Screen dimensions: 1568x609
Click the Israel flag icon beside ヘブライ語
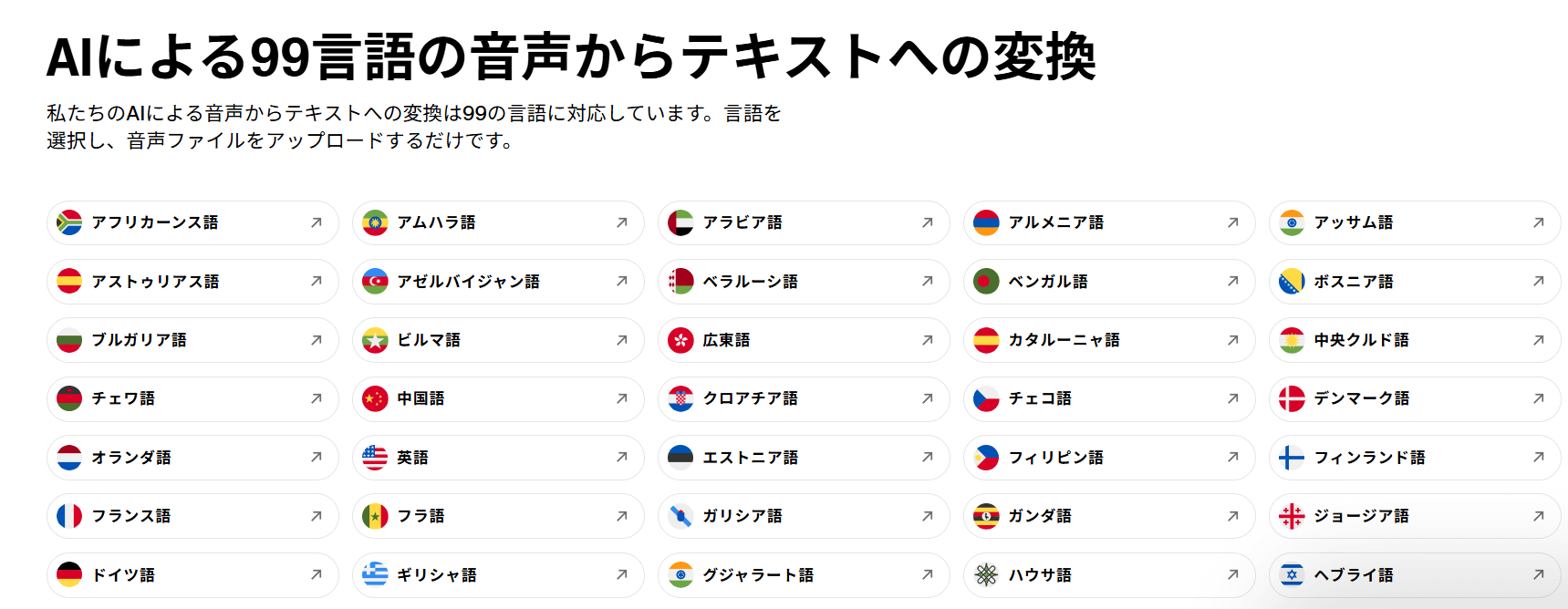tap(1292, 575)
